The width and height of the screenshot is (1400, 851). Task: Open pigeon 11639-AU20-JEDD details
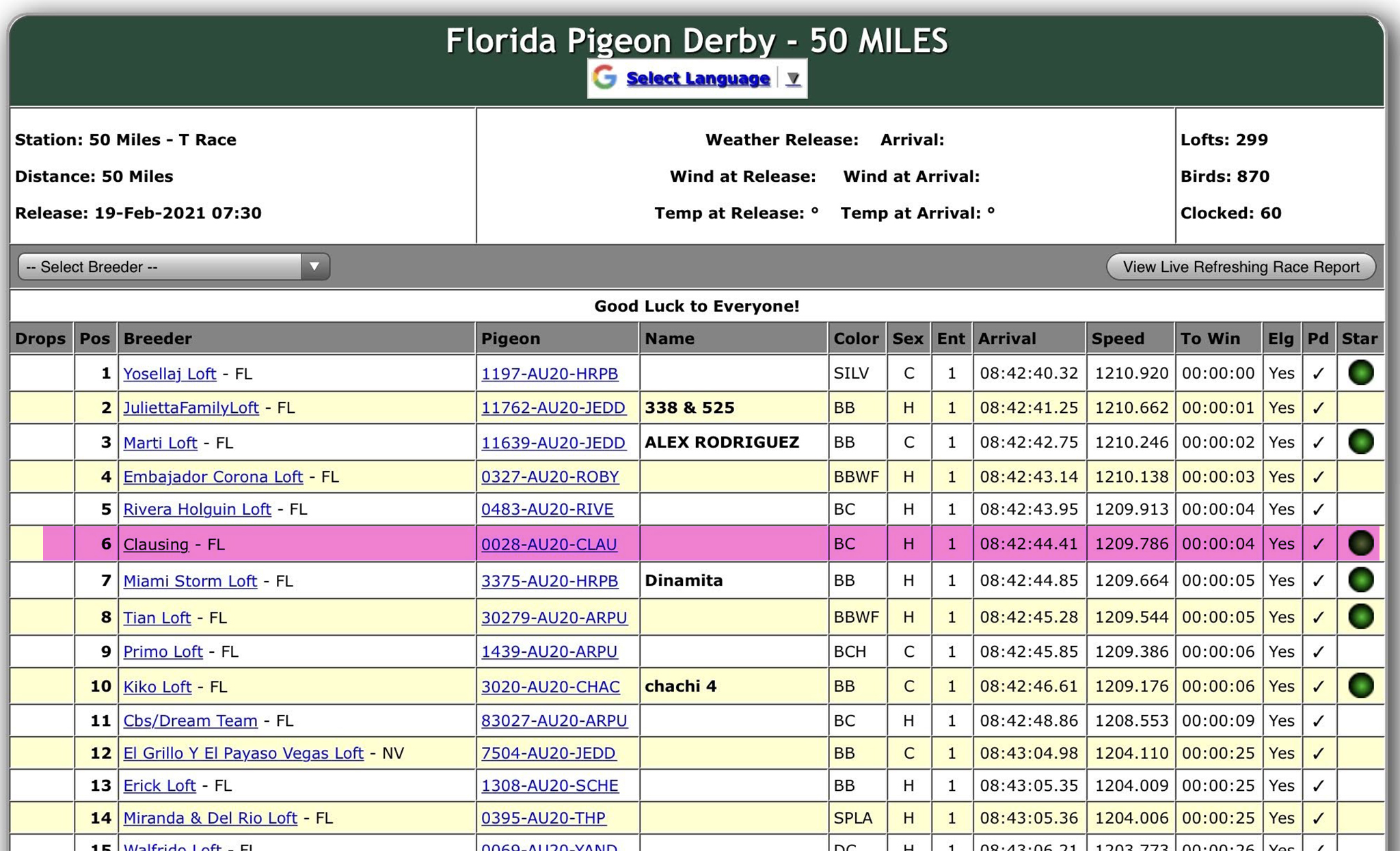[x=553, y=443]
